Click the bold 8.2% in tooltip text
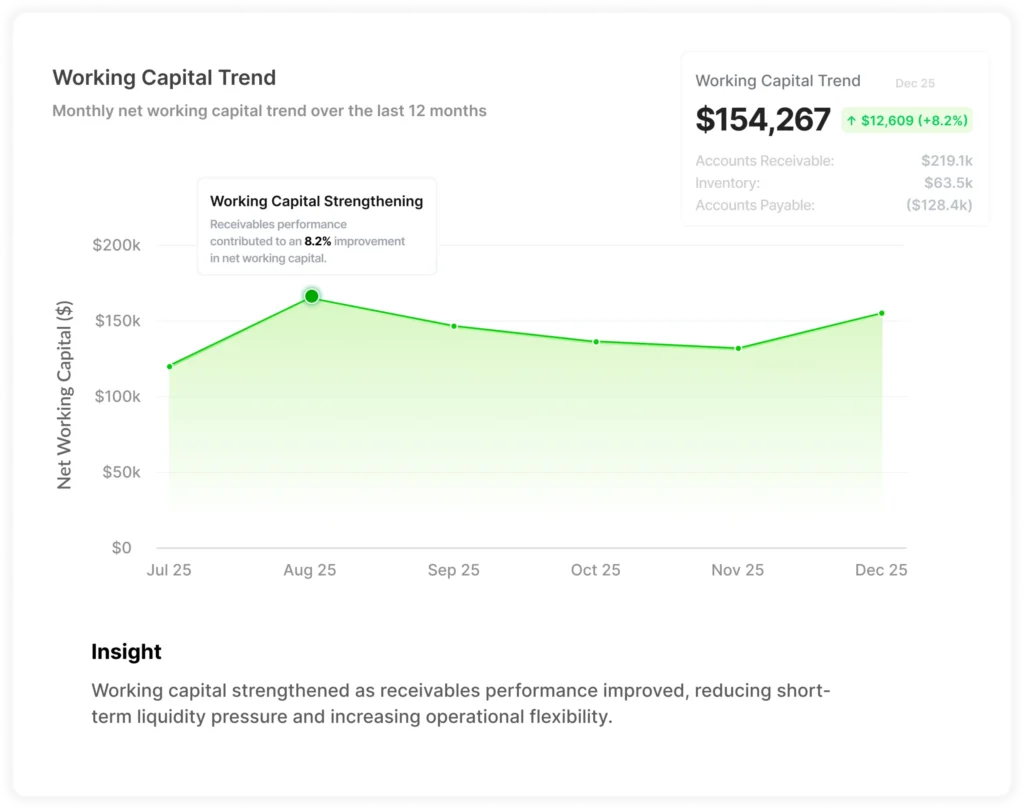 click(x=317, y=242)
